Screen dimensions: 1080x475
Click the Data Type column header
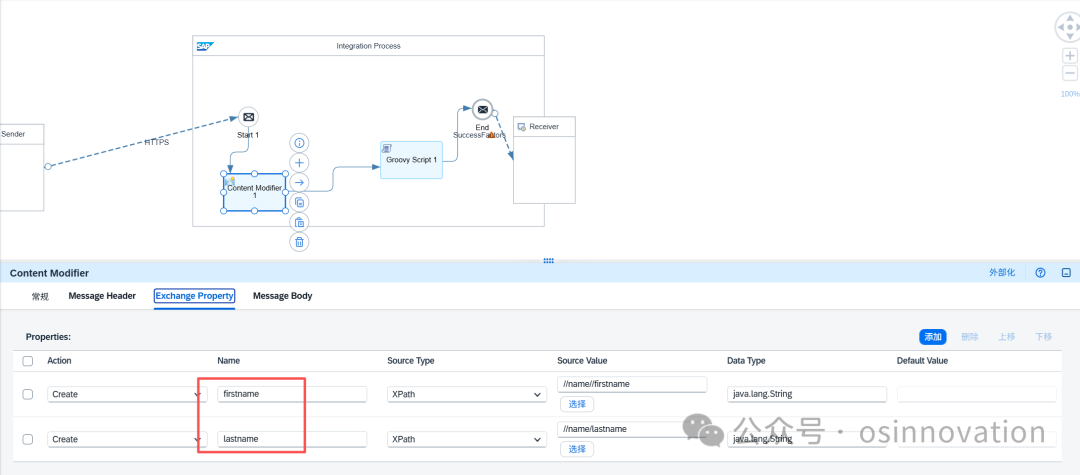pyautogui.click(x=746, y=361)
